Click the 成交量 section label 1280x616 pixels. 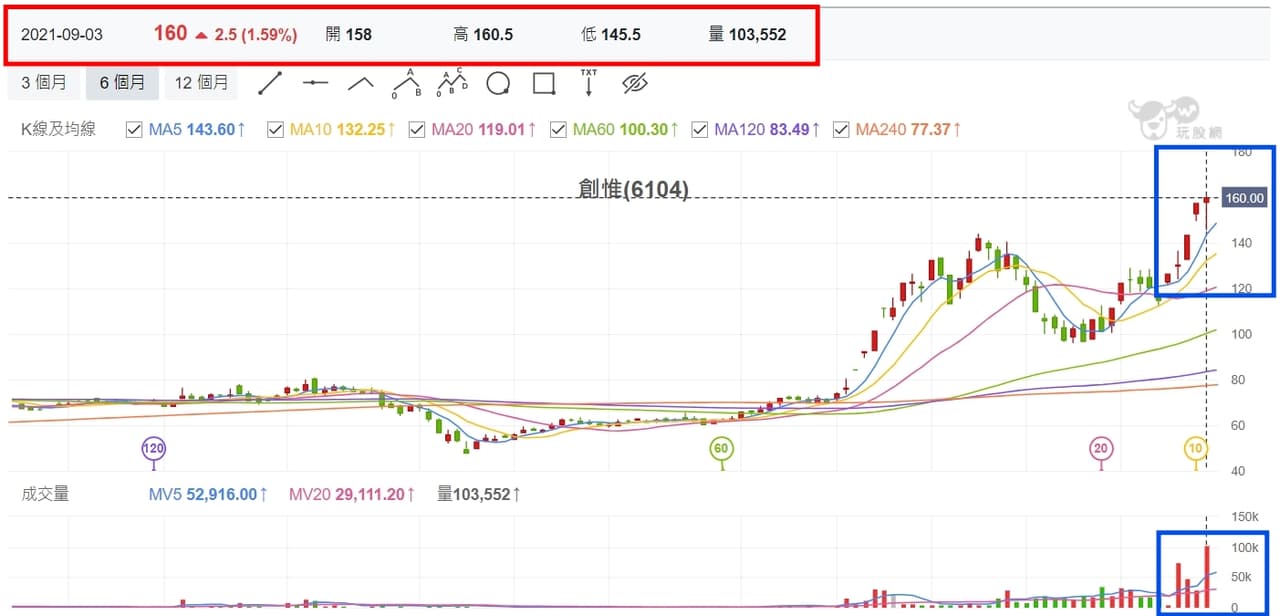[45, 494]
